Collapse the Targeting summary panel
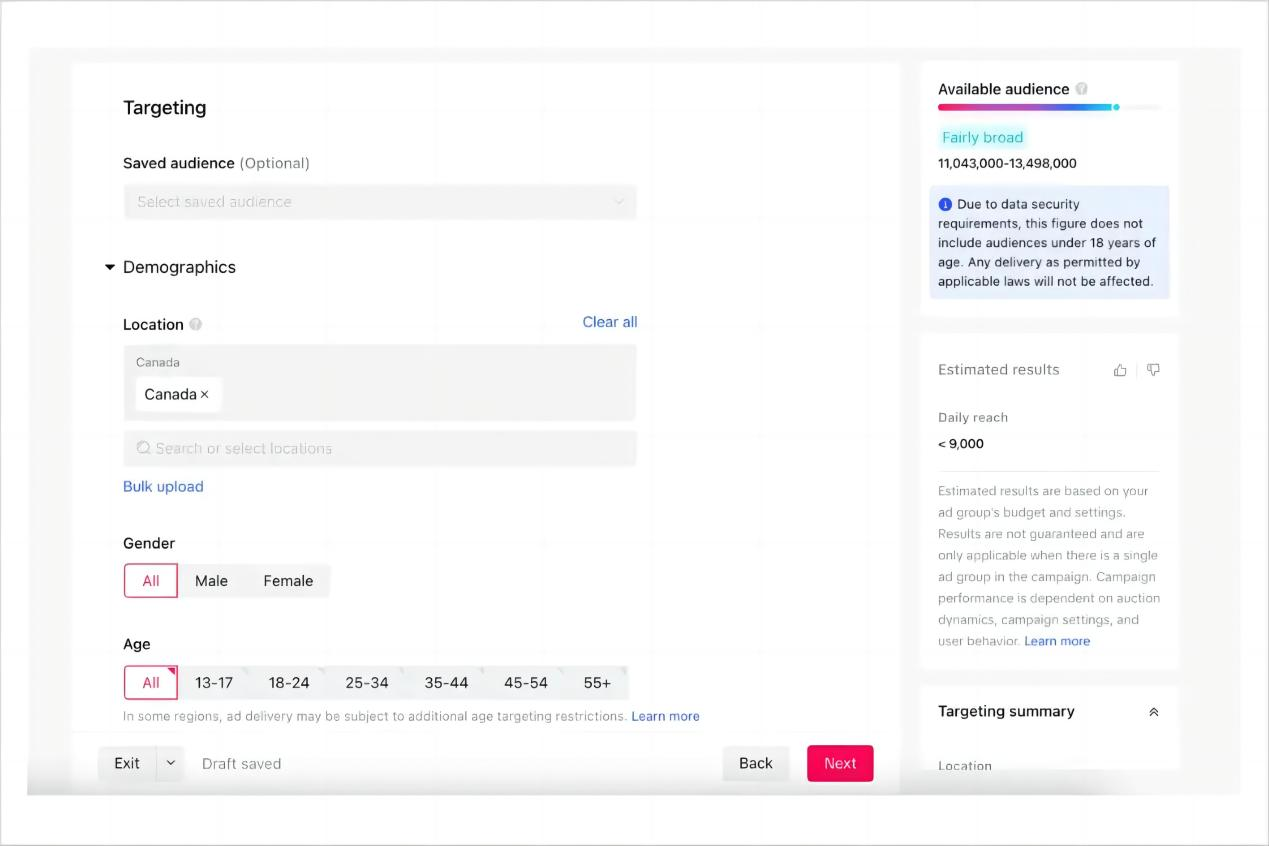 tap(1153, 712)
